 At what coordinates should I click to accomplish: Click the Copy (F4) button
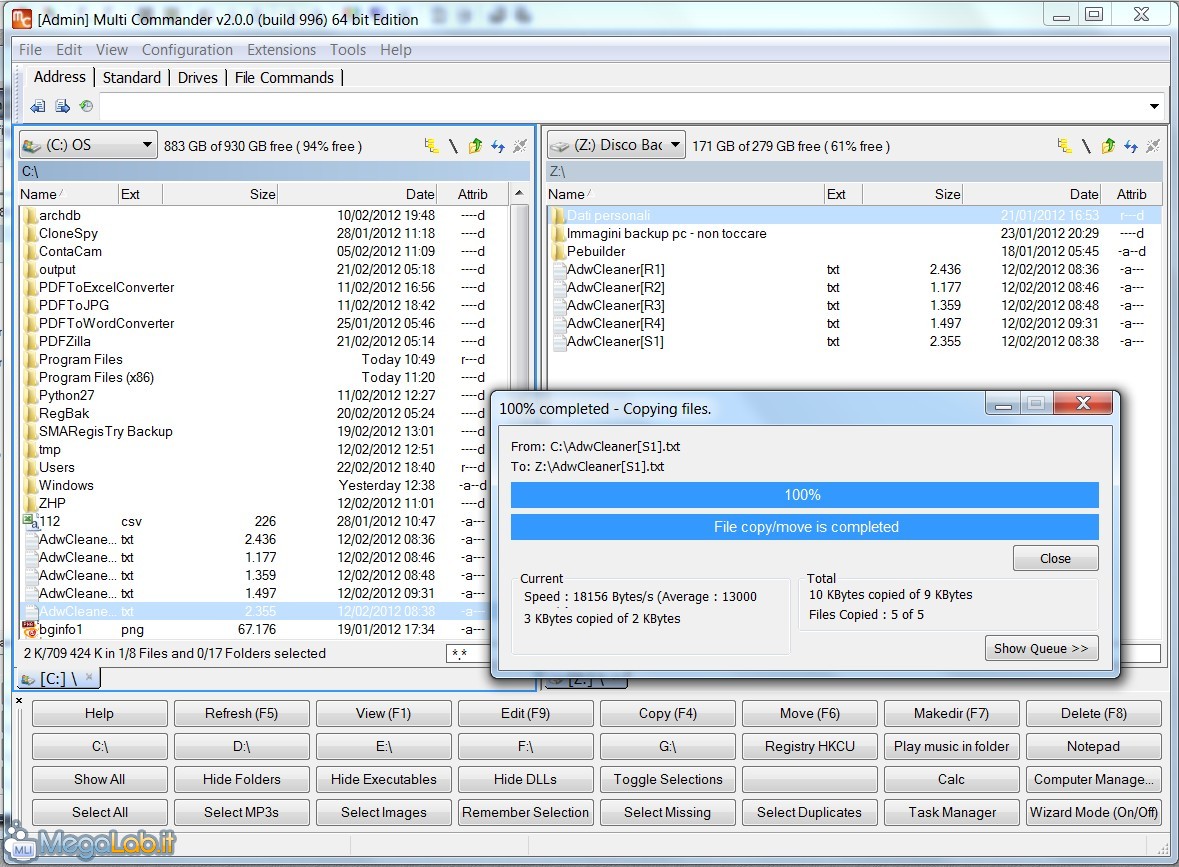click(x=668, y=713)
